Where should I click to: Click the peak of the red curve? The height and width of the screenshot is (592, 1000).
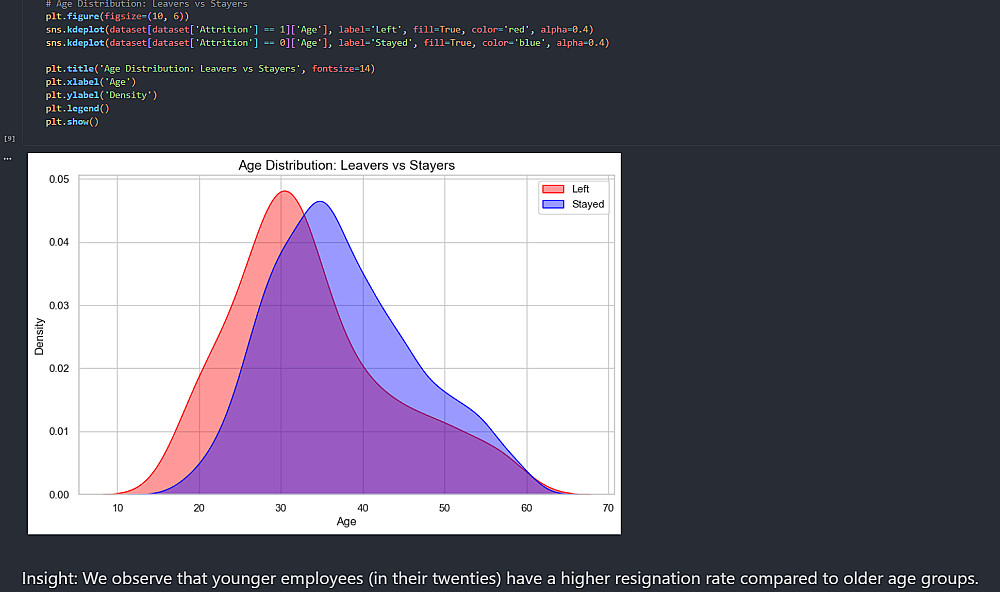click(x=285, y=191)
